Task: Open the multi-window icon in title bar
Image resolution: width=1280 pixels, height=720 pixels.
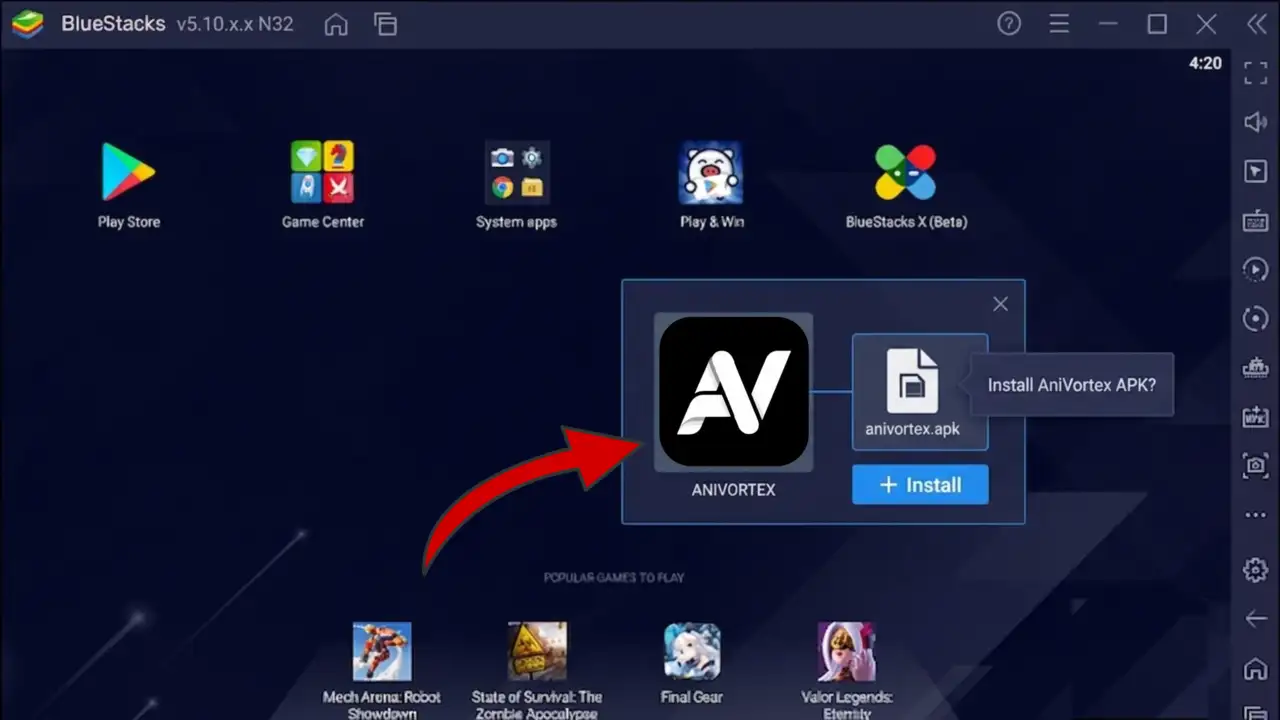Action: 385,25
